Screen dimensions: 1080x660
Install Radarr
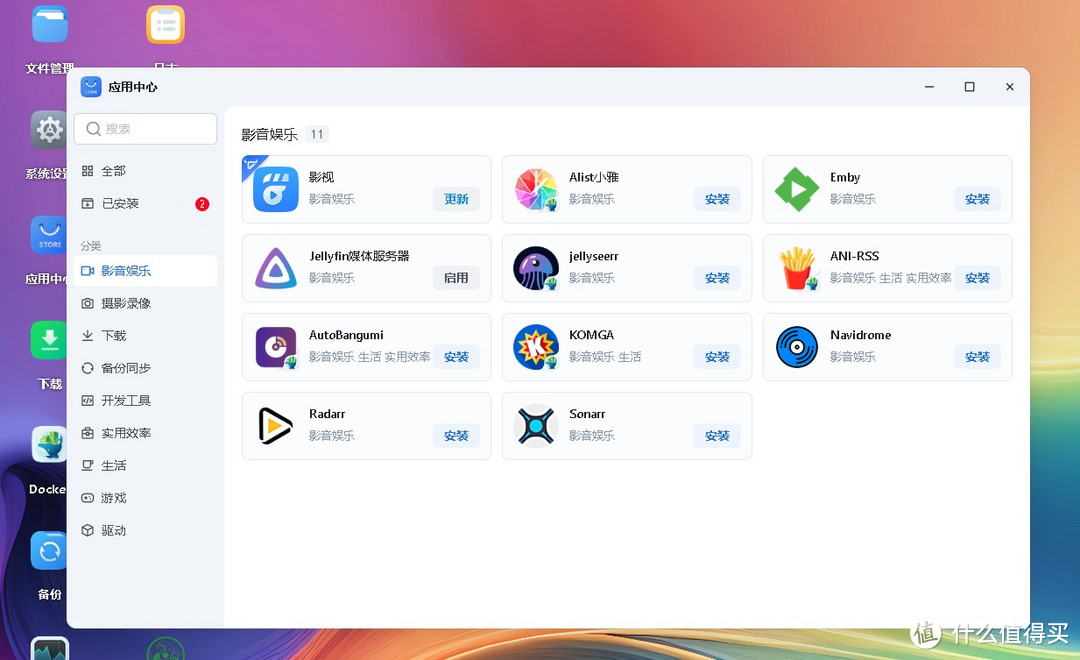click(x=456, y=436)
